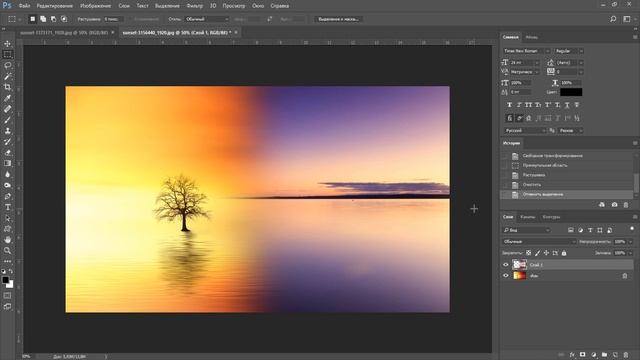Select the Clone Stamp tool
This screenshot has width=640, height=360.
pos(7,131)
